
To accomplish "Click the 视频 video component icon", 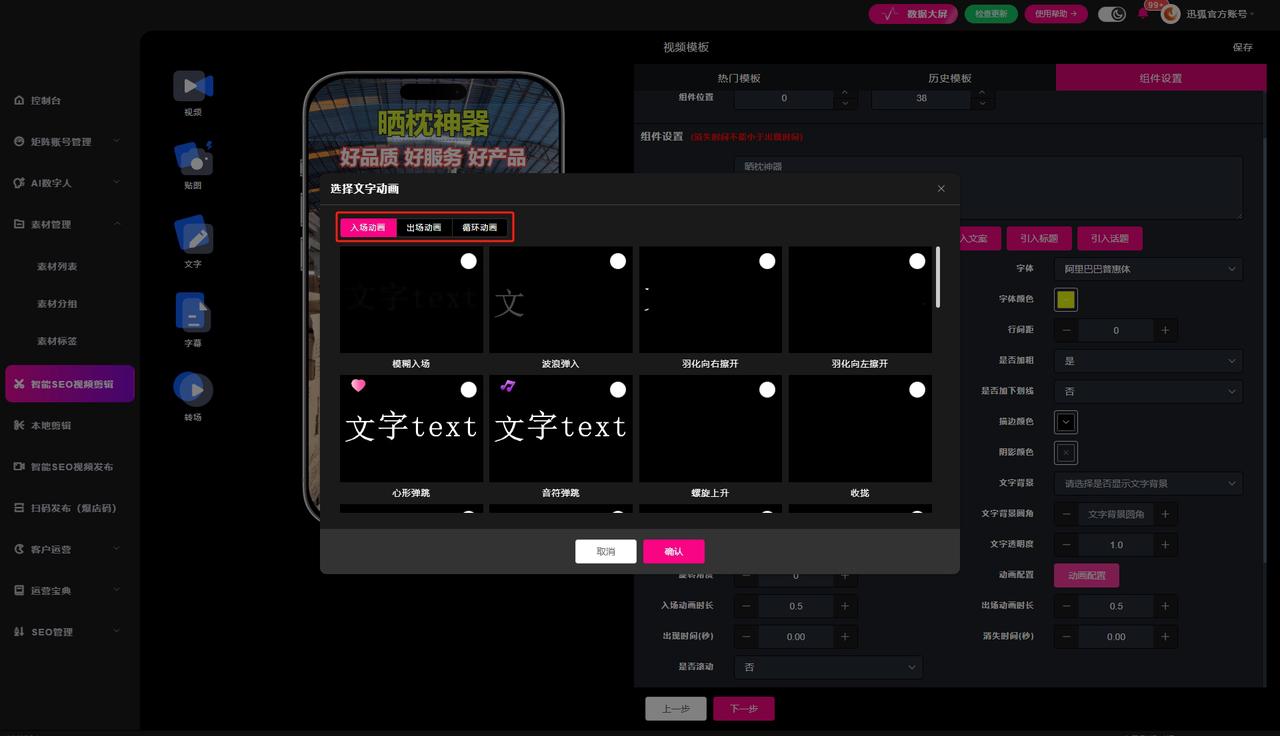I will 193,87.
